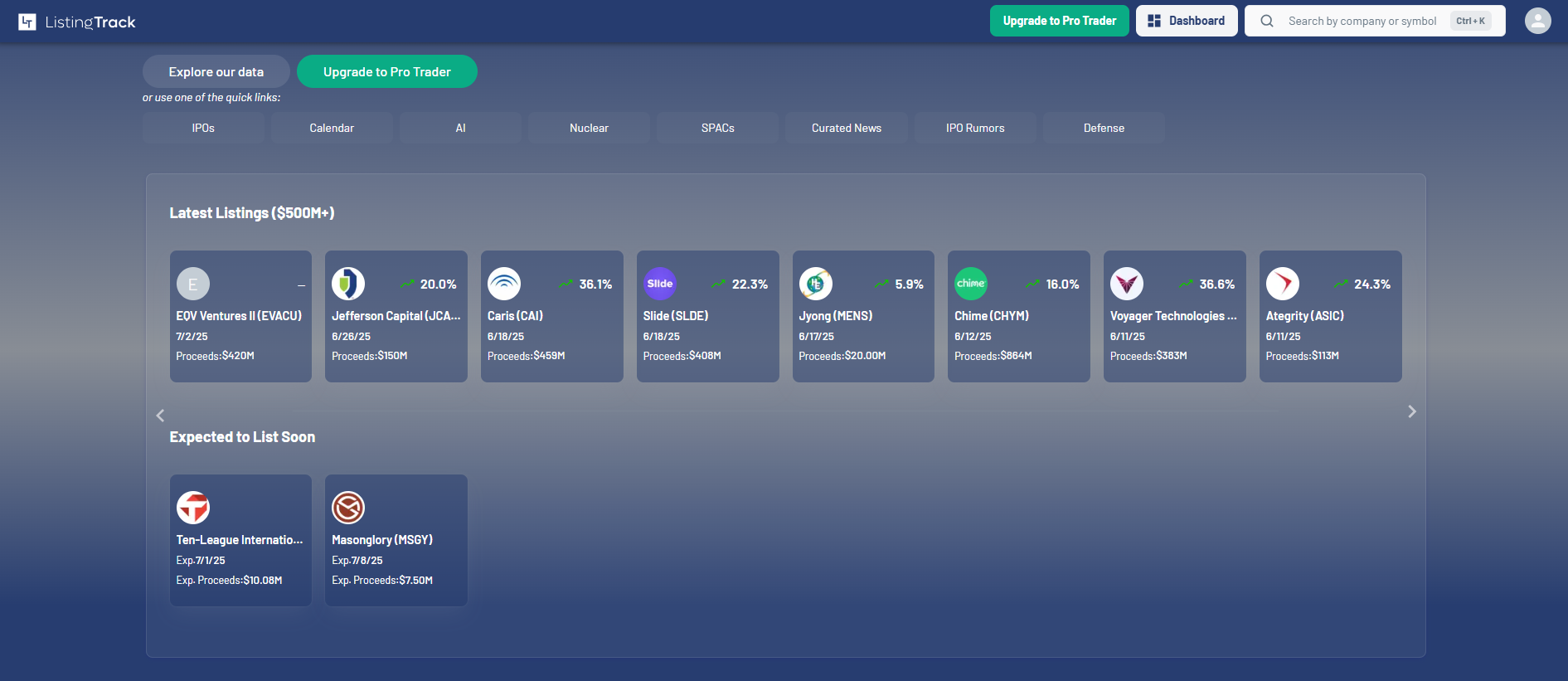Click Chime's green uptrend arrow icon
The width and height of the screenshot is (1568, 681).
click(1032, 284)
